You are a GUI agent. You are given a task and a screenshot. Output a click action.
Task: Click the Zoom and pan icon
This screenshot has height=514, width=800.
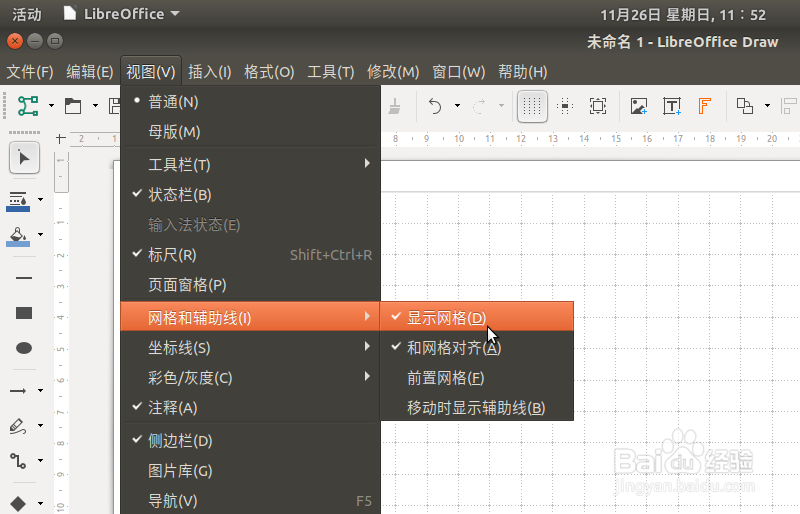pyautogui.click(x=597, y=106)
